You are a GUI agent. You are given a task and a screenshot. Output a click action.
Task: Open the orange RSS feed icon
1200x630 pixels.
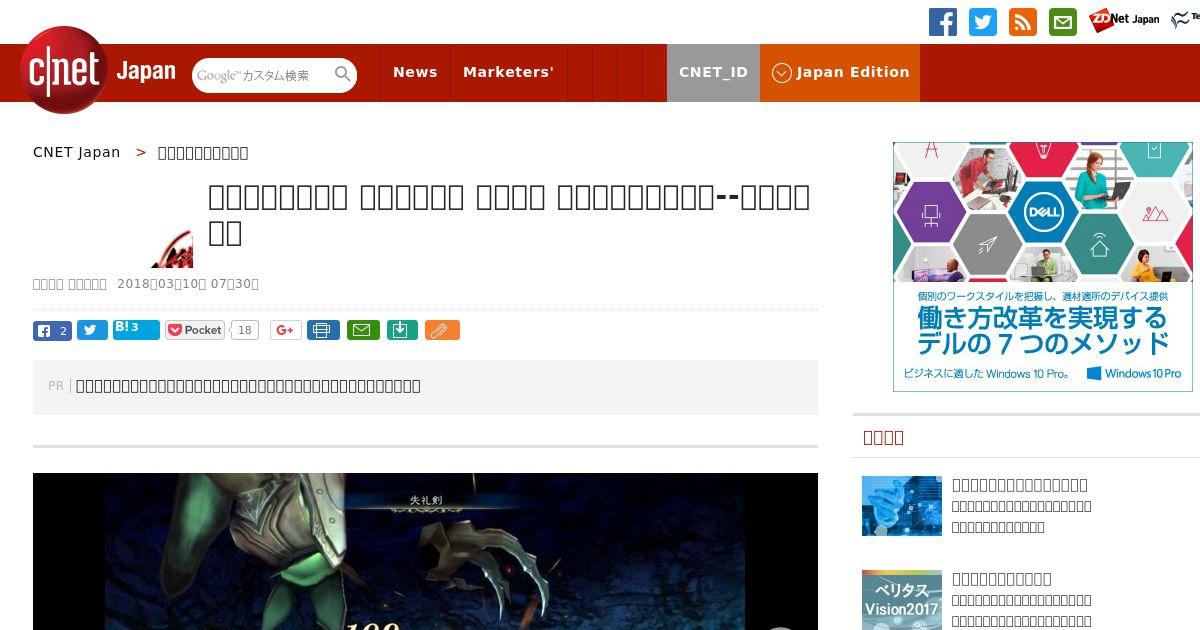click(x=1023, y=22)
